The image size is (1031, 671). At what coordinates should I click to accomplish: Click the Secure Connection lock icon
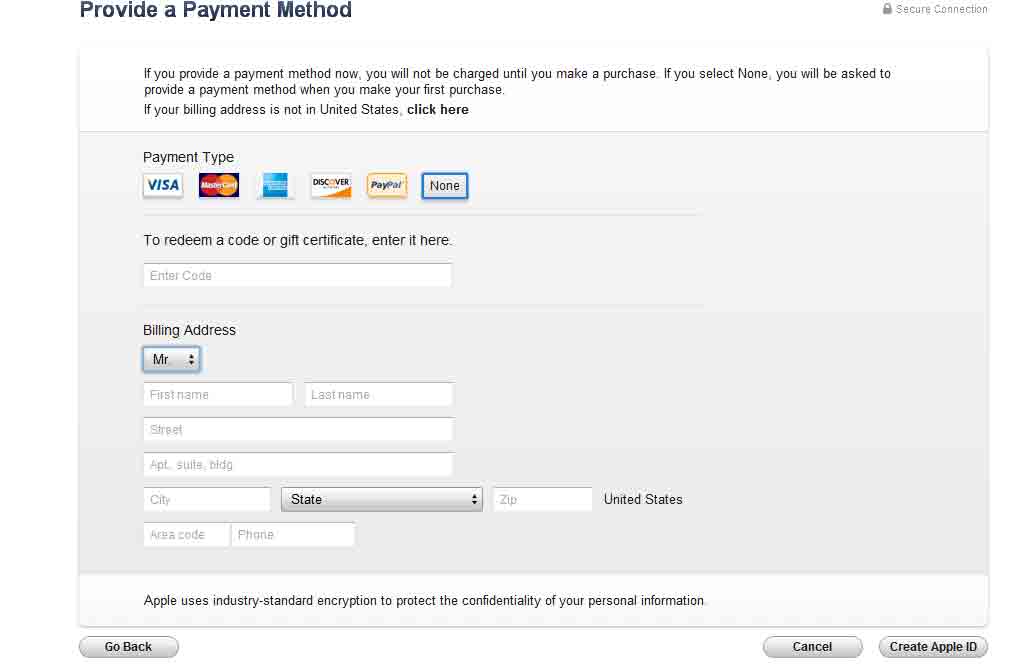pos(887,9)
